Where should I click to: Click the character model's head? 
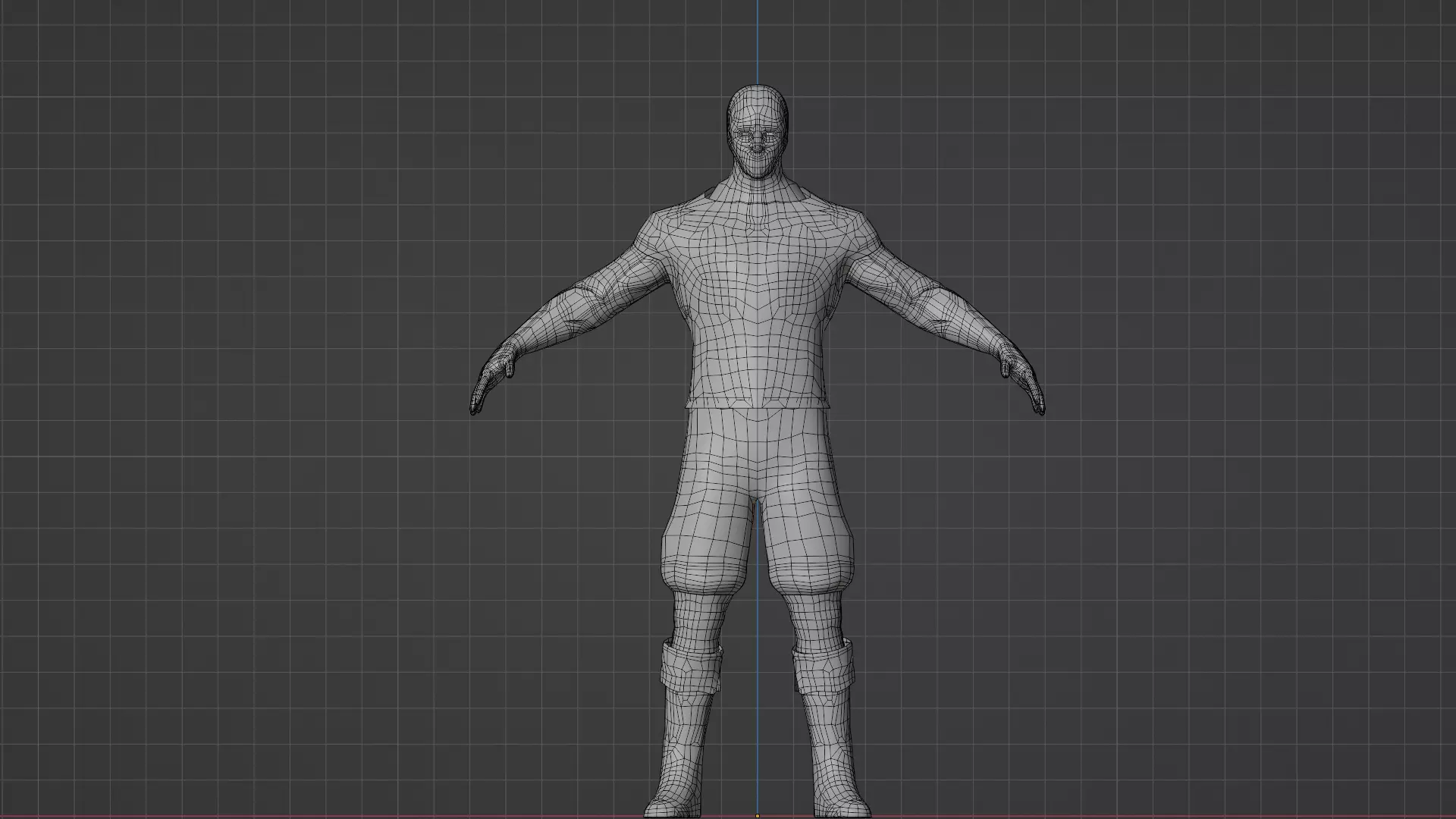[758, 106]
